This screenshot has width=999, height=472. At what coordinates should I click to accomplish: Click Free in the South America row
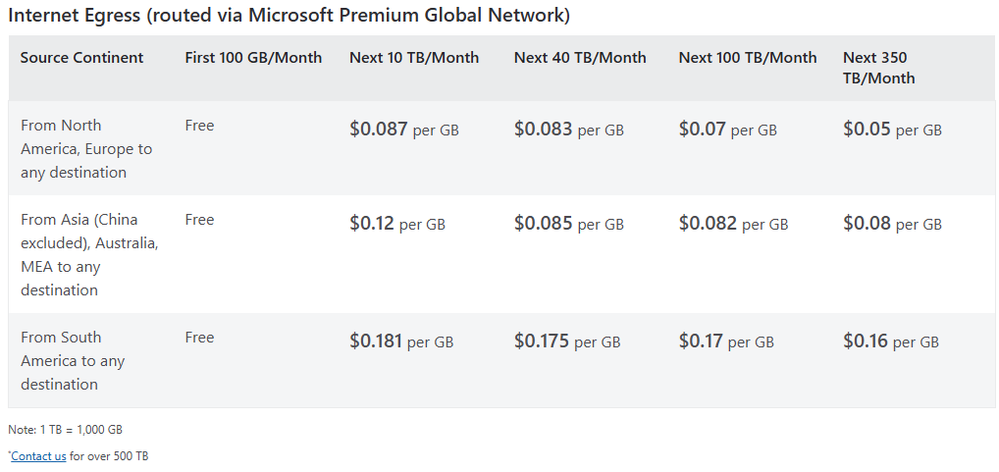tap(200, 338)
